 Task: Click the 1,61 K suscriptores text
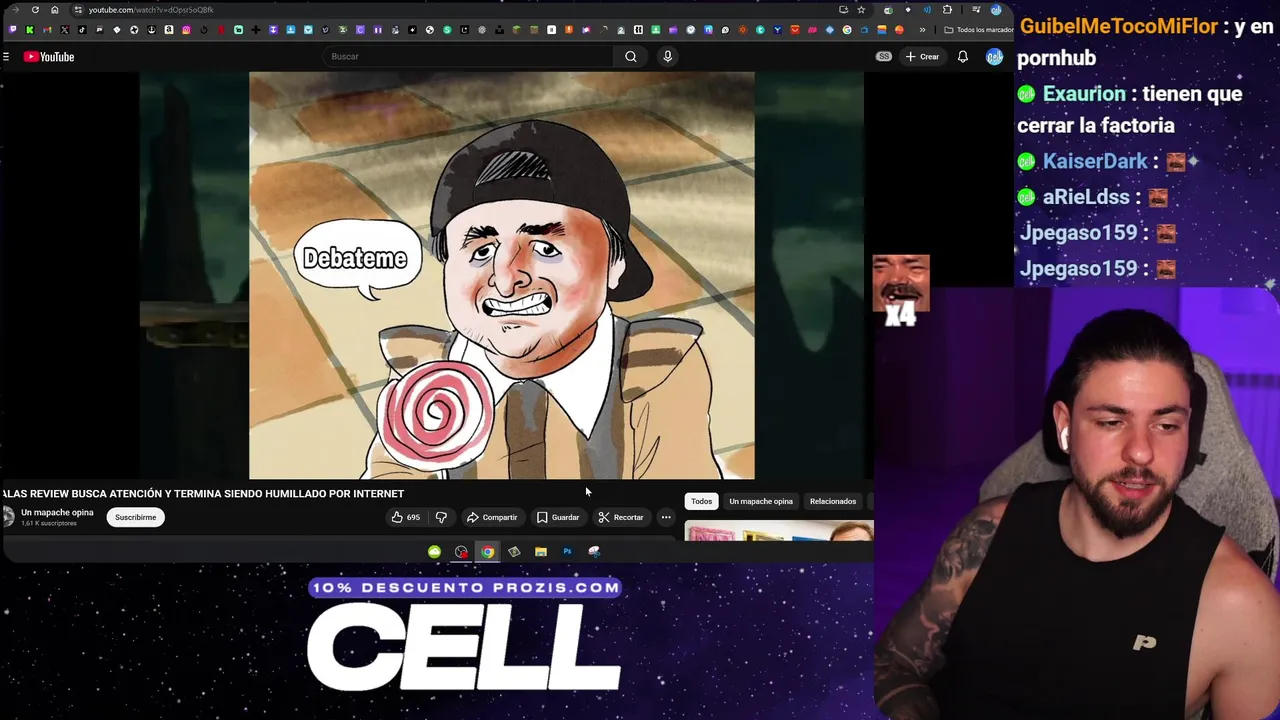click(x=48, y=523)
